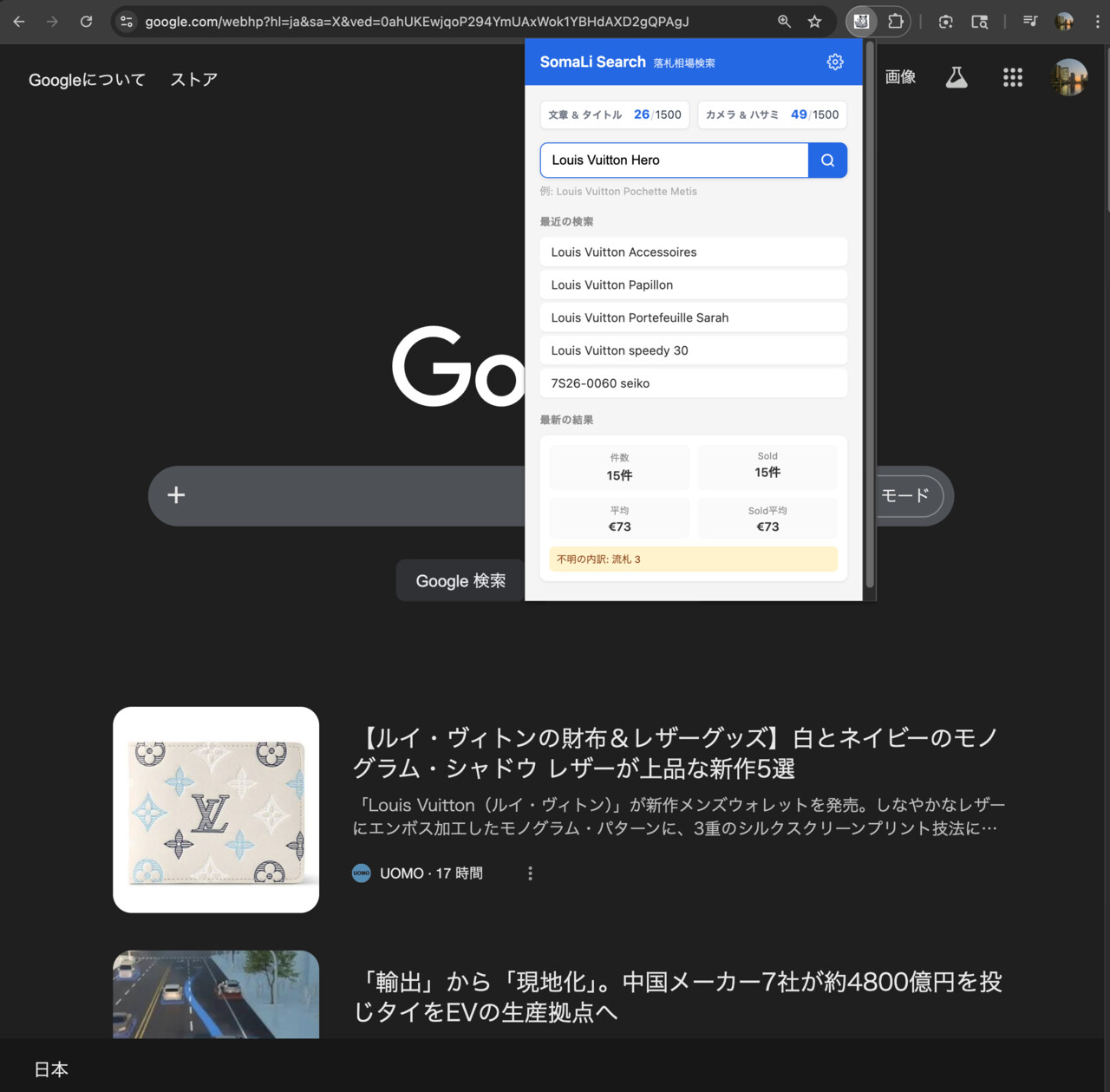Open Chrome profile avatar in toolbar
This screenshot has width=1110, height=1092.
[x=1064, y=22]
